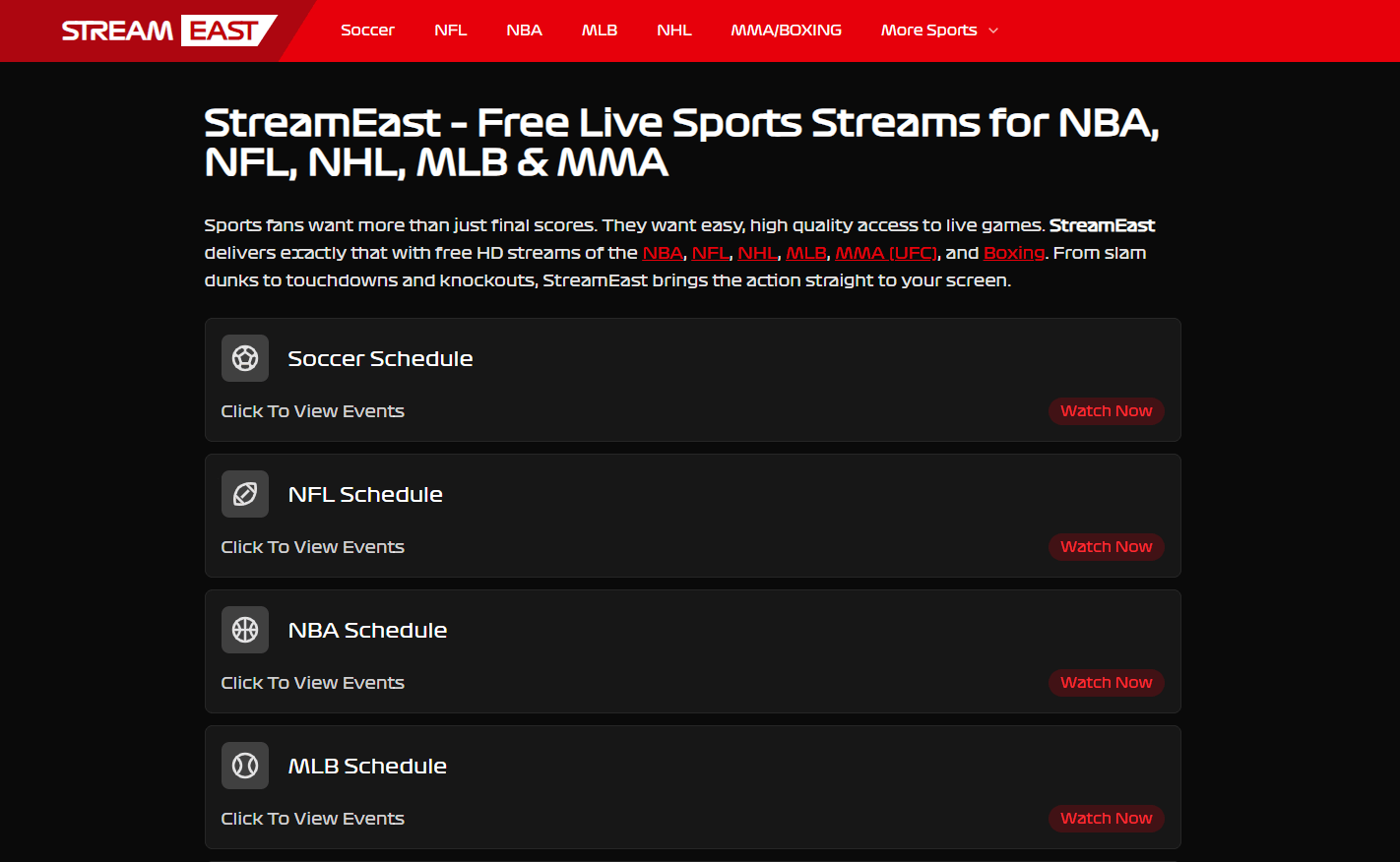Click Watch Now for MLB Schedule
The height and width of the screenshot is (862, 1400).
tap(1106, 819)
